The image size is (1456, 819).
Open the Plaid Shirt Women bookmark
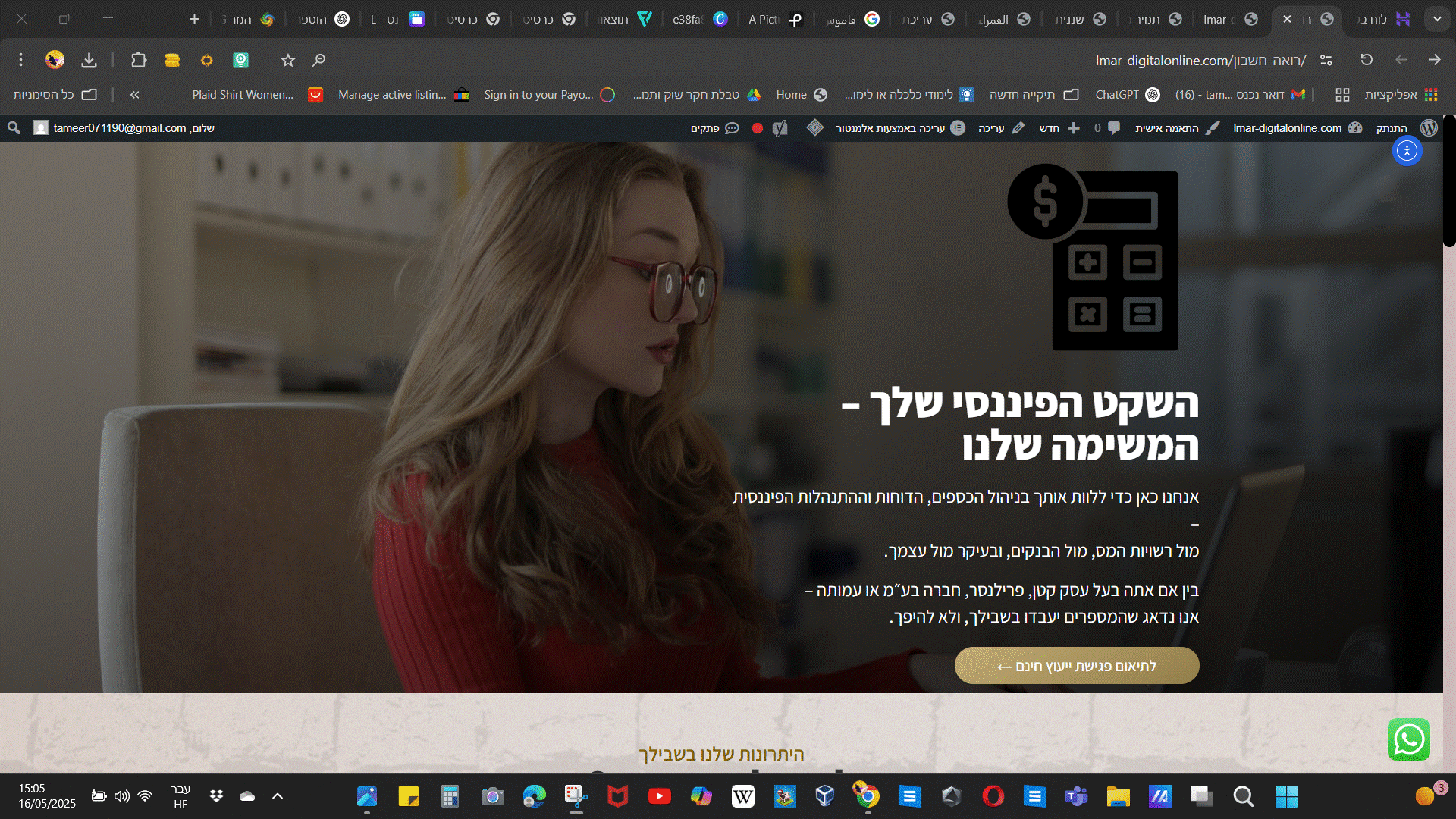[257, 95]
